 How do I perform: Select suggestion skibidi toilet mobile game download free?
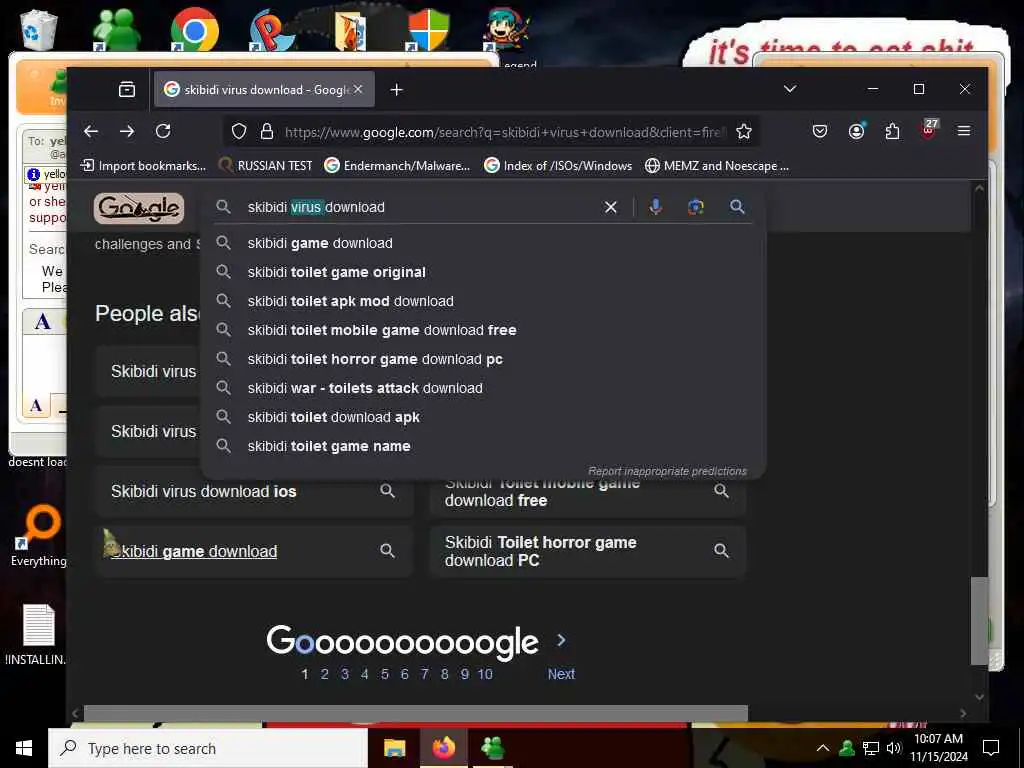coord(483,330)
